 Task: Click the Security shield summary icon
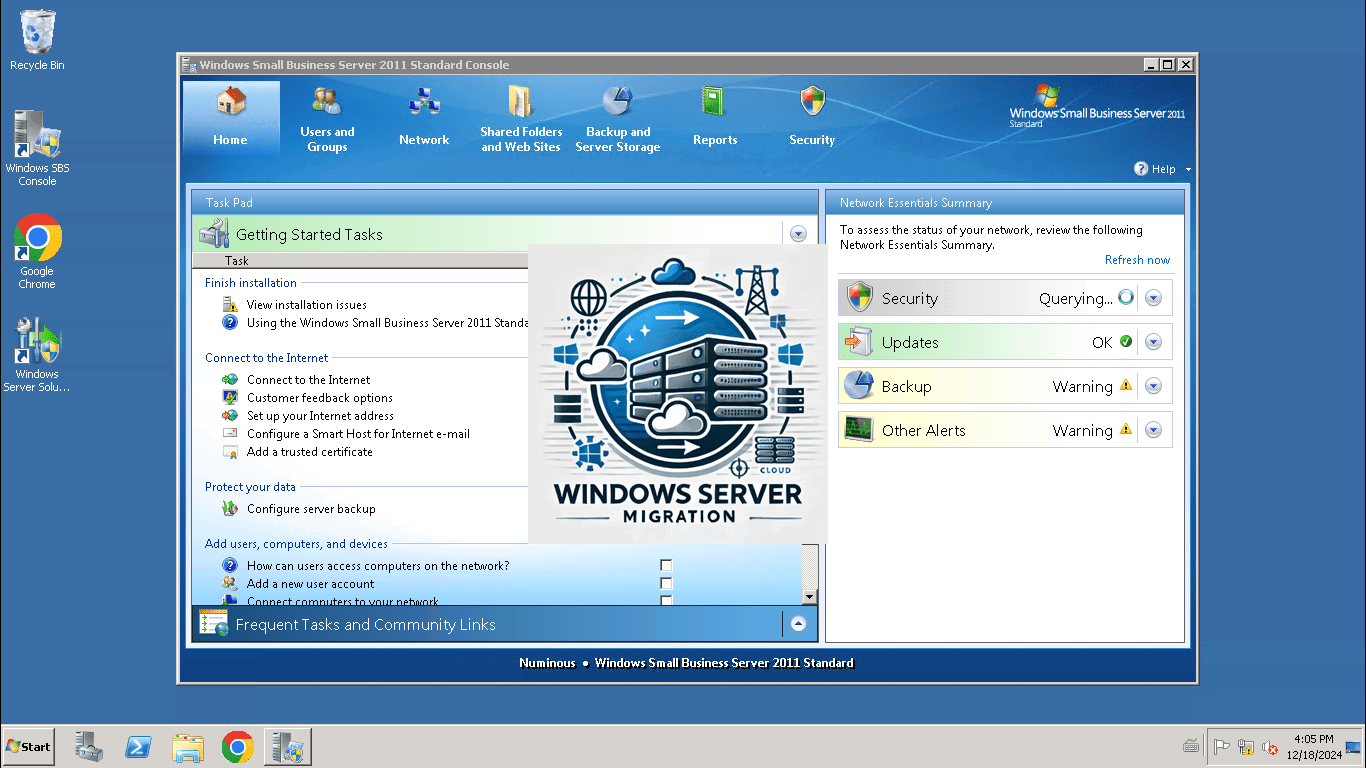pyautogui.click(x=859, y=298)
